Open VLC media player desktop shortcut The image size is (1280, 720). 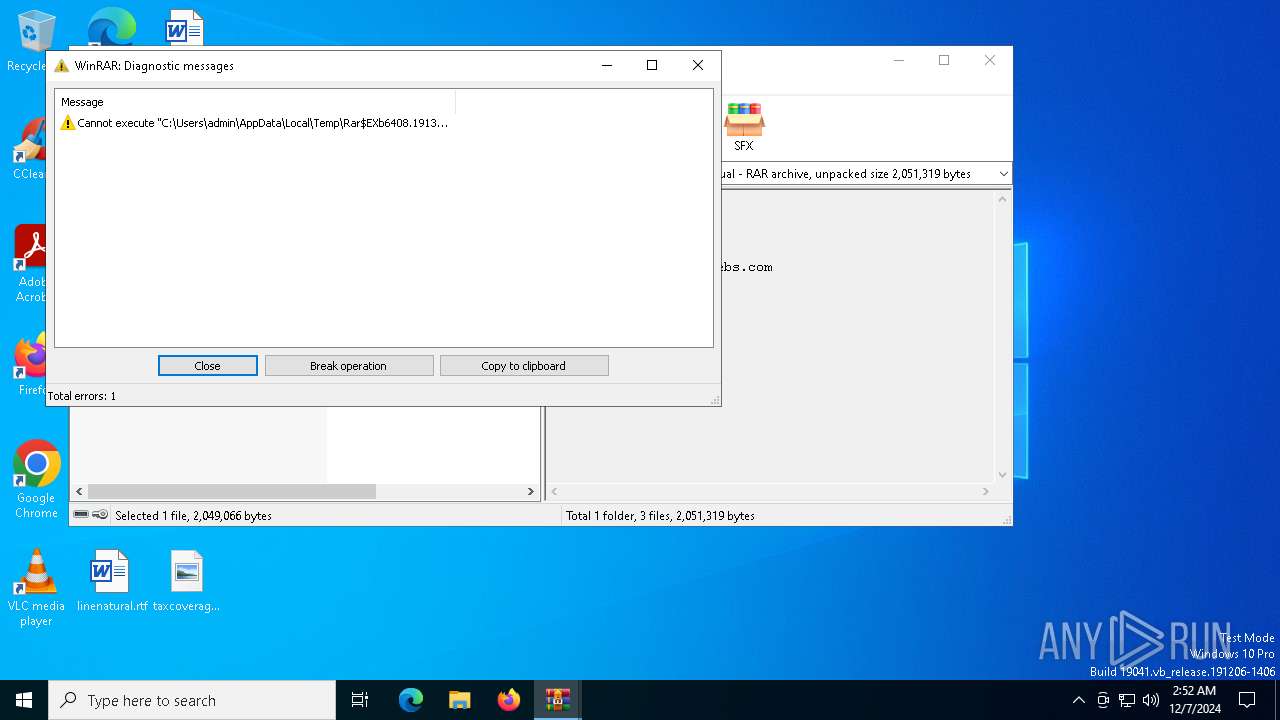36,588
